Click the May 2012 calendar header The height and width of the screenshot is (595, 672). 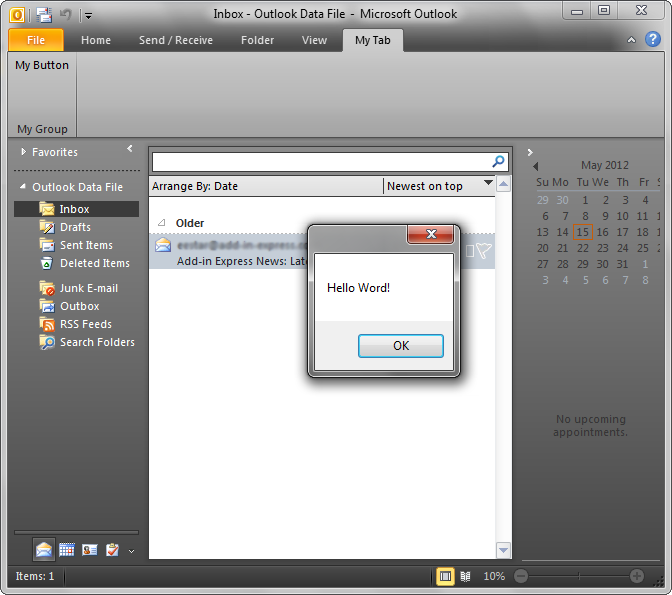pos(604,165)
